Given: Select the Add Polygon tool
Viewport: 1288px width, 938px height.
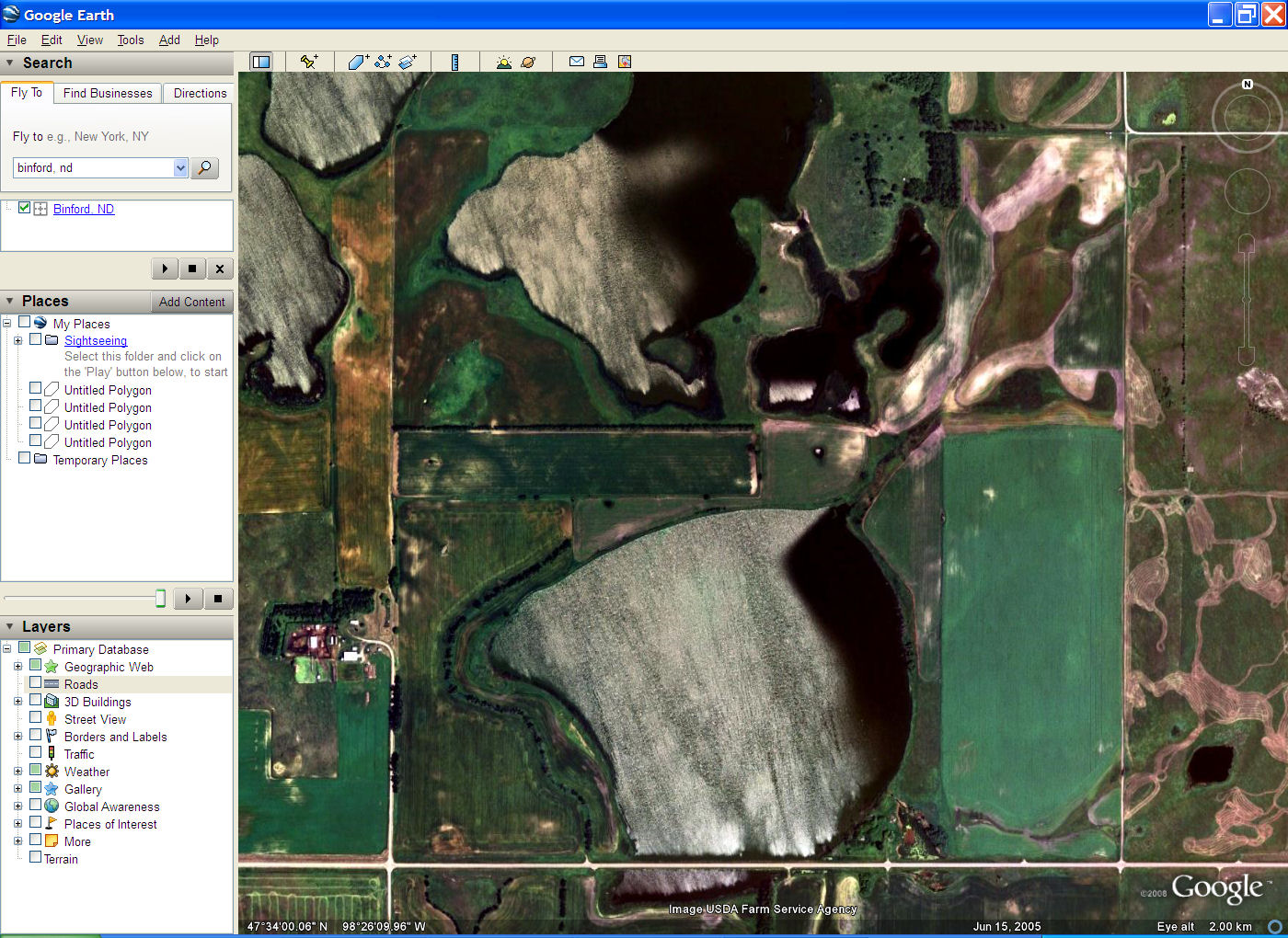Looking at the screenshot, I should click(358, 62).
